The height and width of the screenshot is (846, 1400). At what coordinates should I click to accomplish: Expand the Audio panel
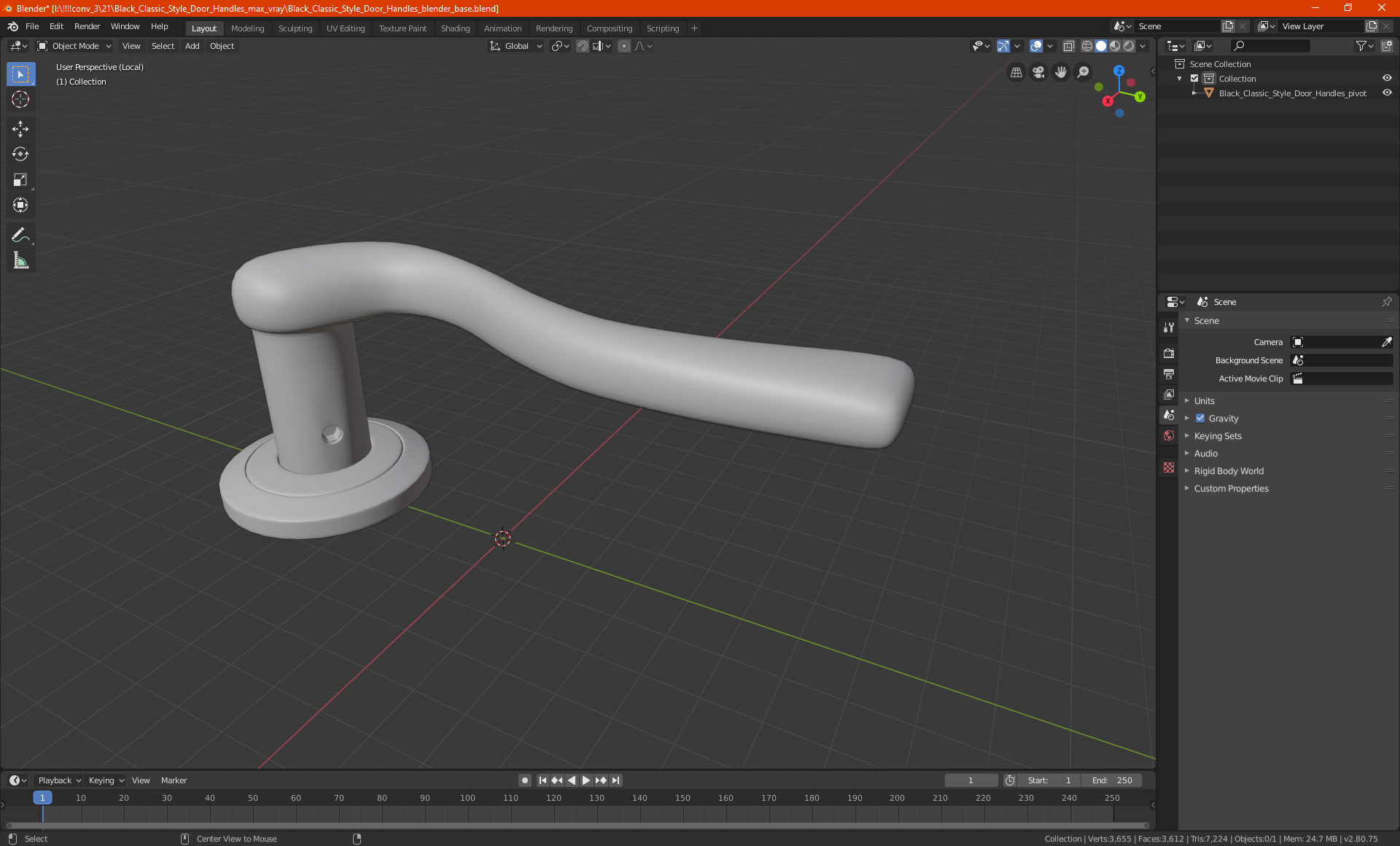(1205, 454)
